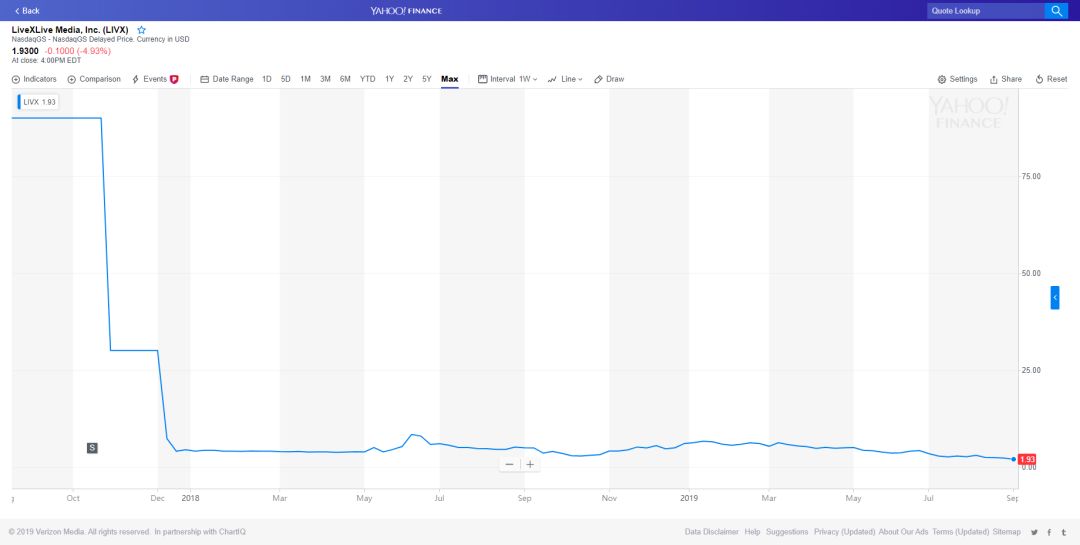Expand the Interval 1W dropdown
The image size is (1080, 545).
[x=508, y=79]
